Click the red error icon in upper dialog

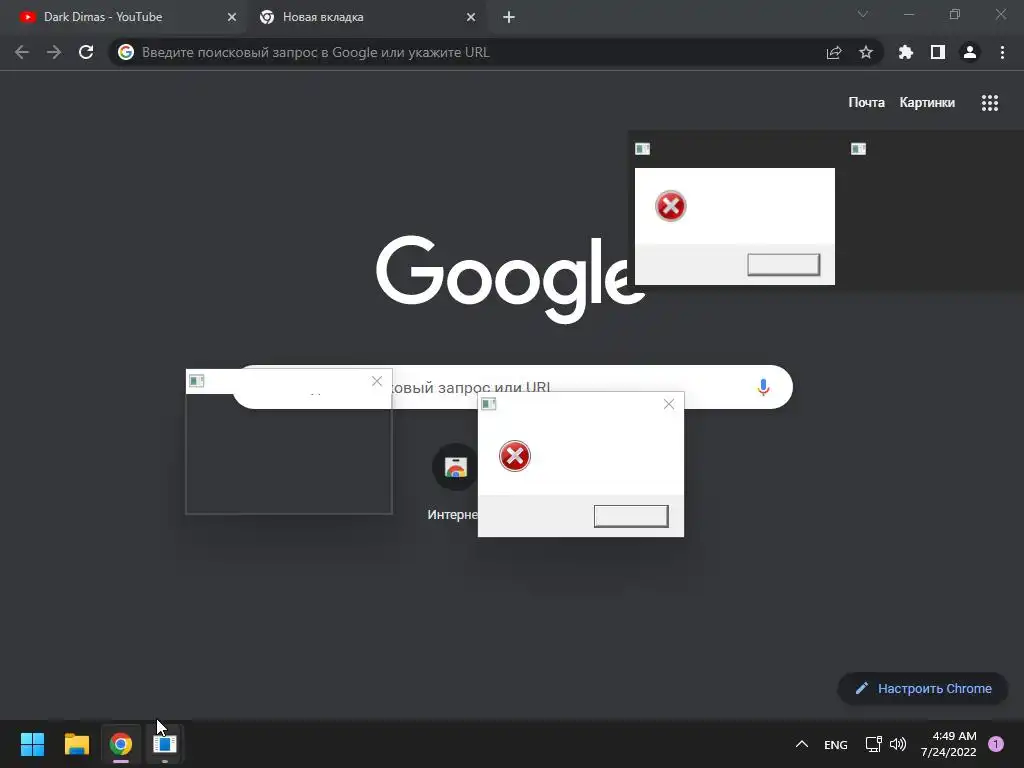(x=671, y=206)
